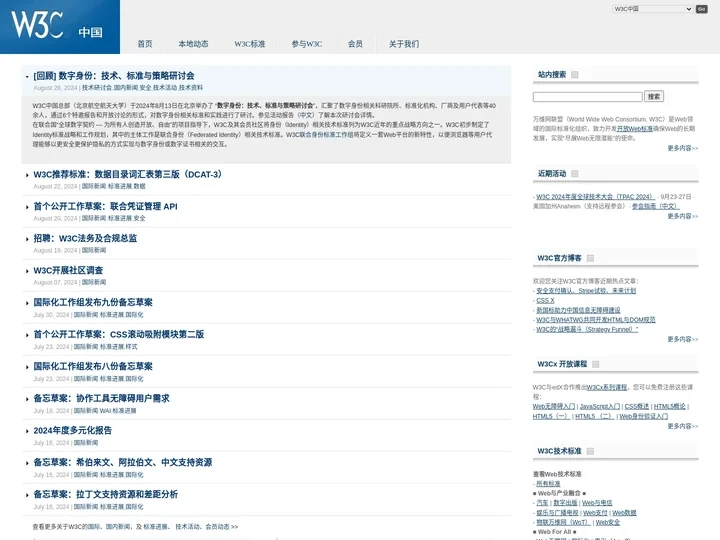720x540 pixels.
Task: Open the W3C中国 site selector dropdown
Action: click(652, 9)
